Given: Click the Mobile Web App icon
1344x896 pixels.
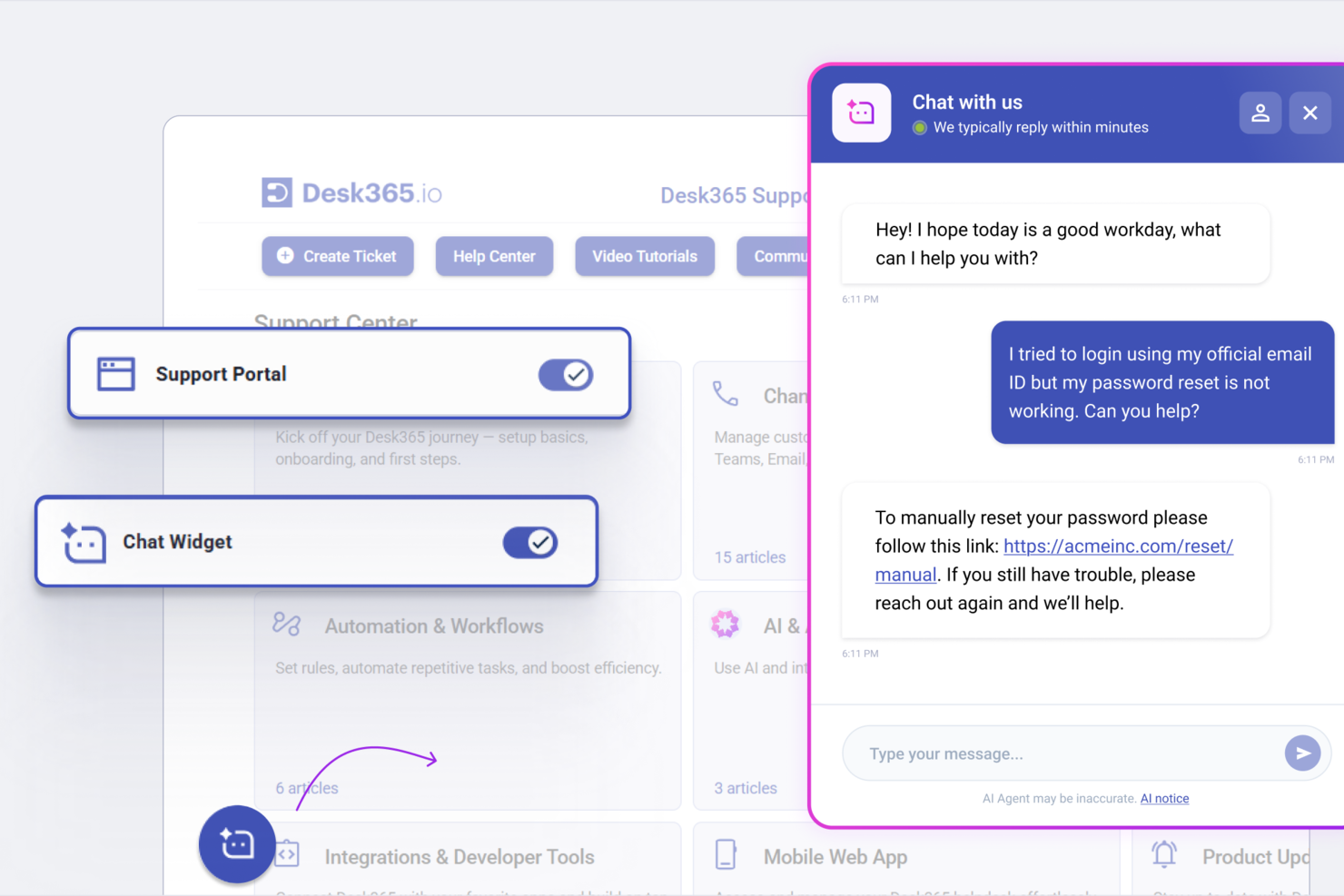Looking at the screenshot, I should click(726, 854).
